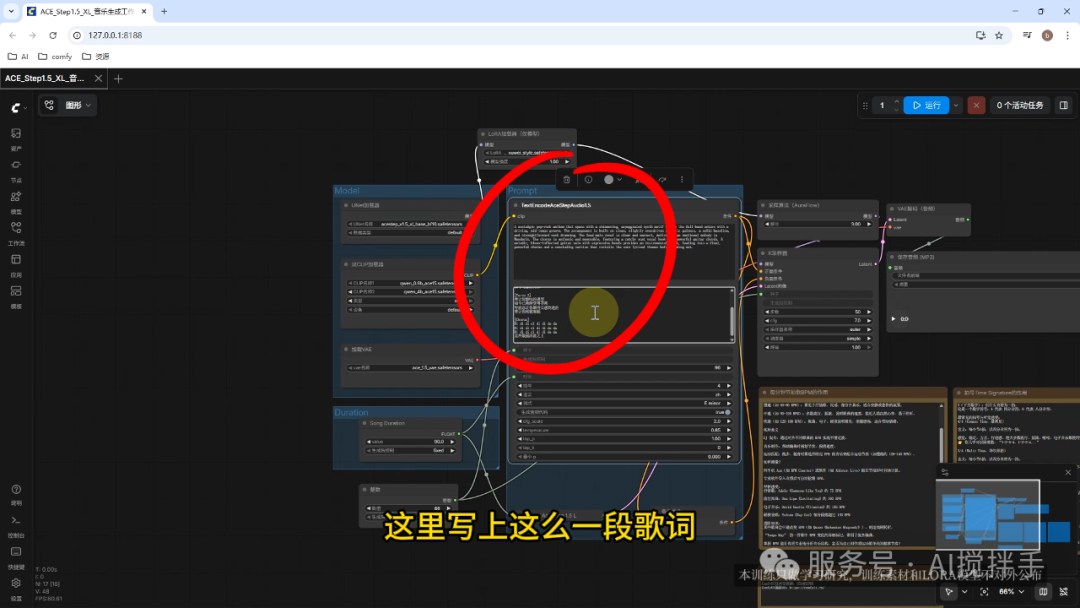Viewport: 1080px width, 608px height.
Task: Fit view using the focus icon
Action: 984,591
